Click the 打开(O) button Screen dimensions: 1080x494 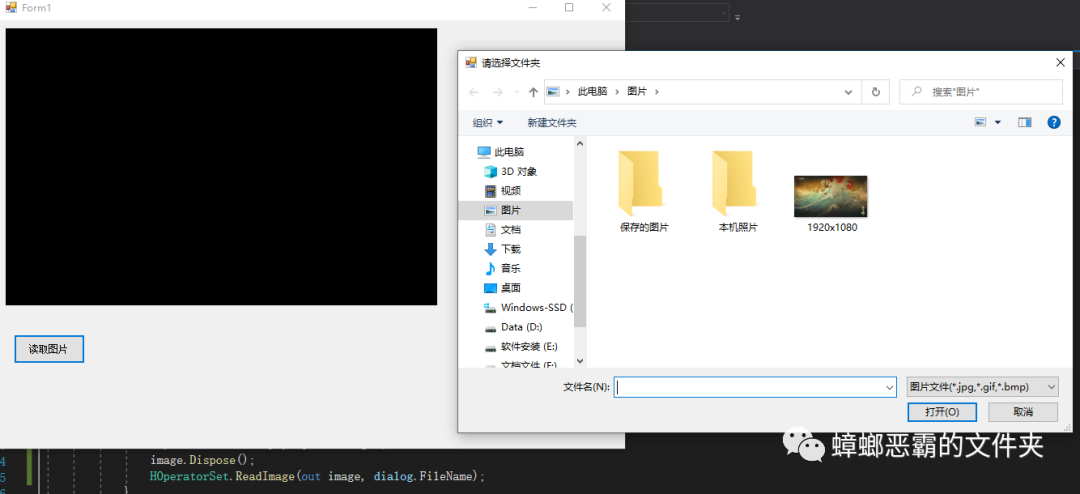click(942, 412)
